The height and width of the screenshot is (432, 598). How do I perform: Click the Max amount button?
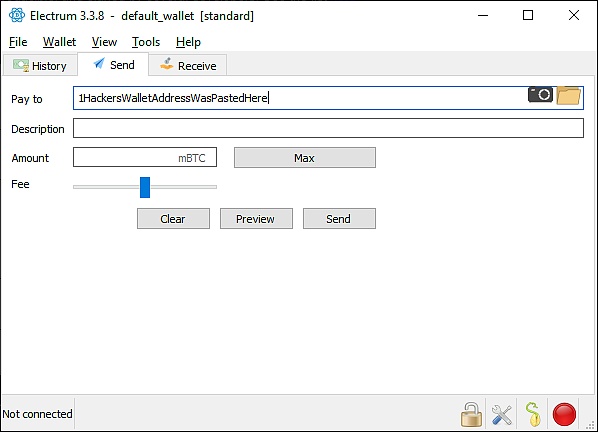[x=305, y=157]
